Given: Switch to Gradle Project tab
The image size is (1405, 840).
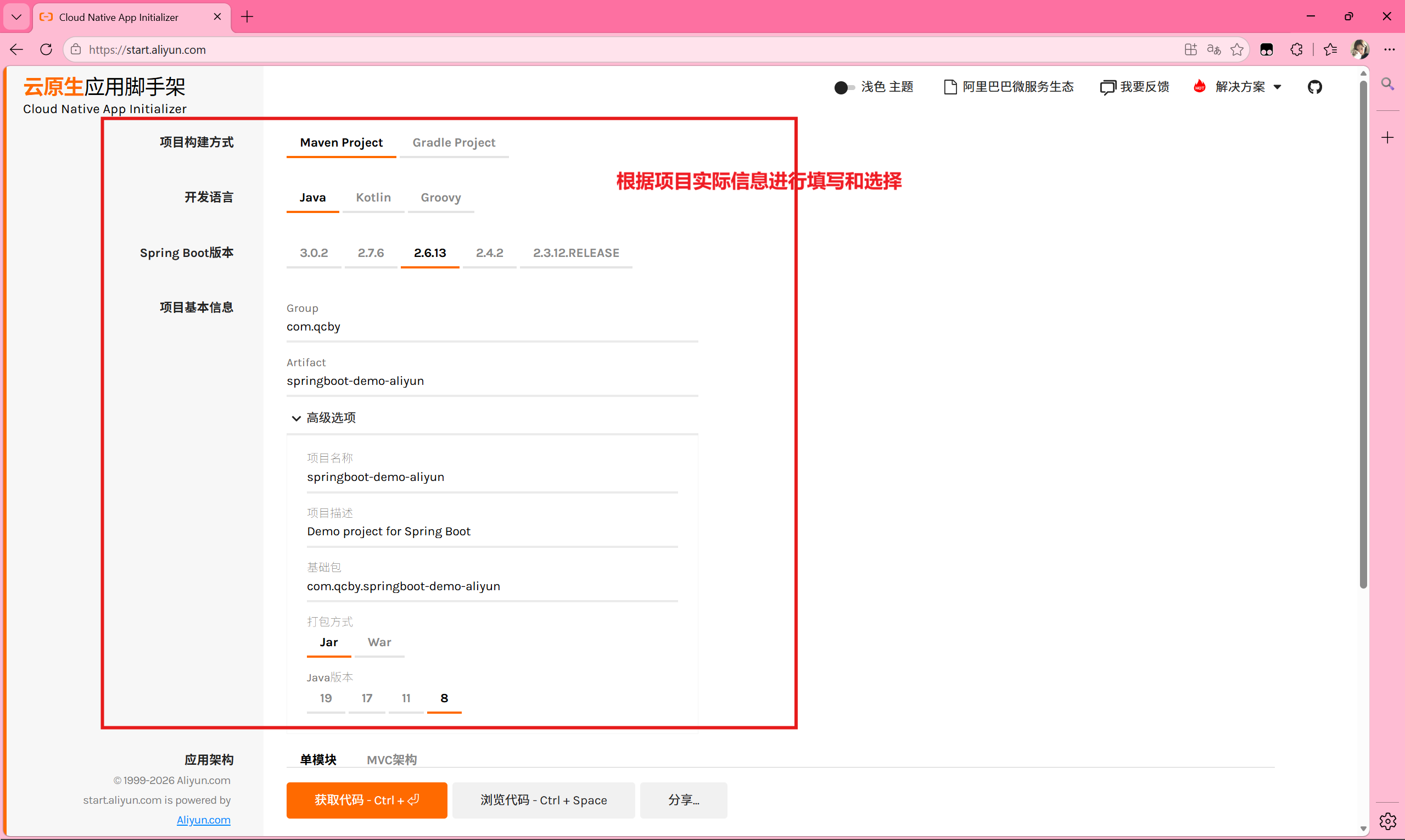Looking at the screenshot, I should [x=454, y=143].
